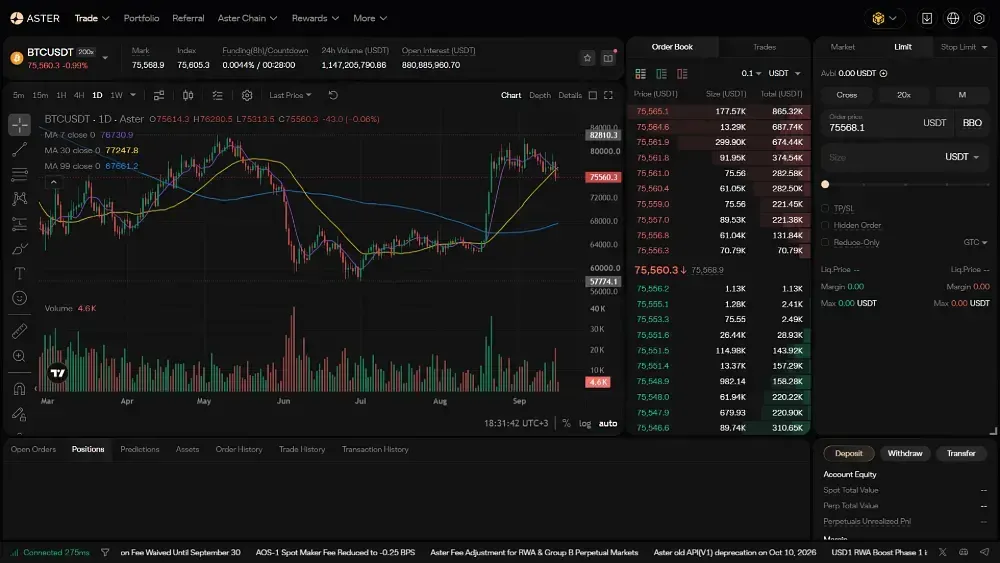Image resolution: width=1000 pixels, height=563 pixels.
Task: Show both bids and asks order book view
Action: pyautogui.click(x=640, y=74)
